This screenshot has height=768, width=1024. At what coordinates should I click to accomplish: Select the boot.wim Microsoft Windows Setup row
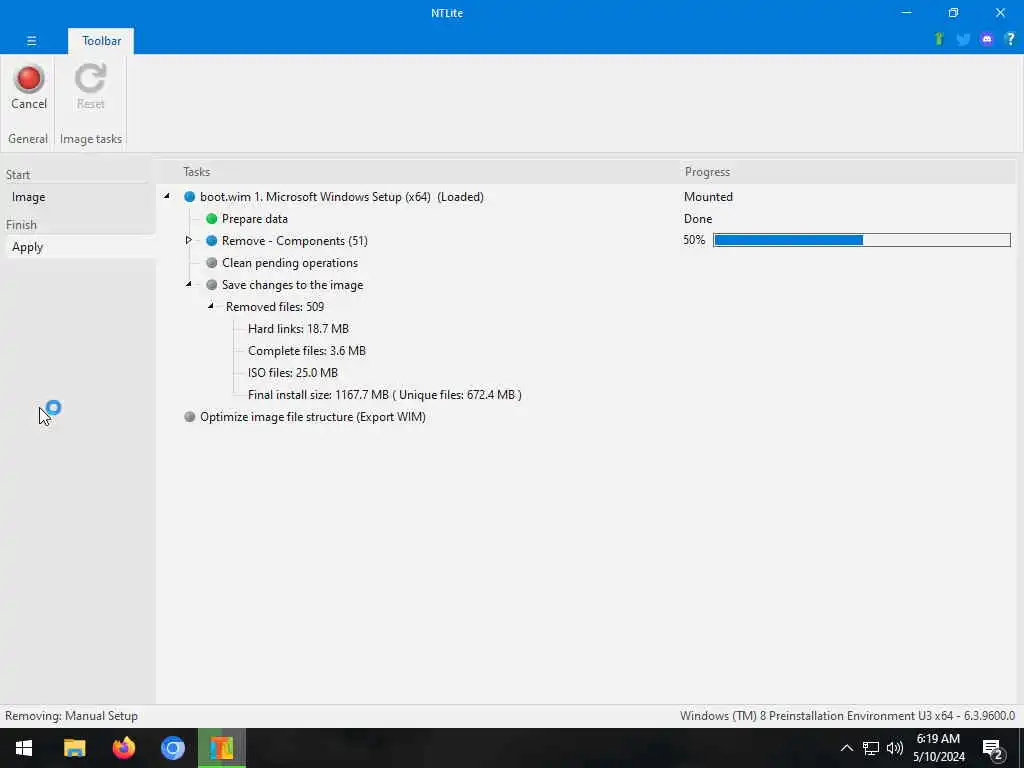pos(342,197)
